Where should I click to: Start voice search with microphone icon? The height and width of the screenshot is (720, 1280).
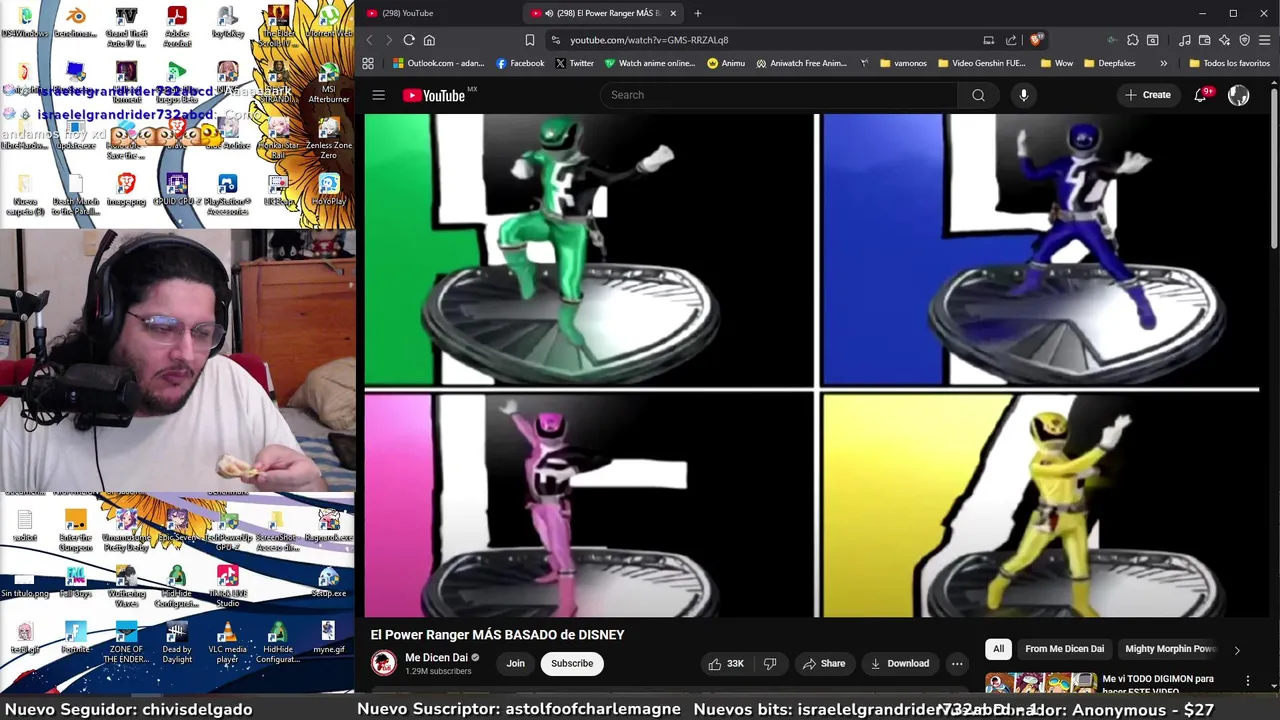point(1023,95)
